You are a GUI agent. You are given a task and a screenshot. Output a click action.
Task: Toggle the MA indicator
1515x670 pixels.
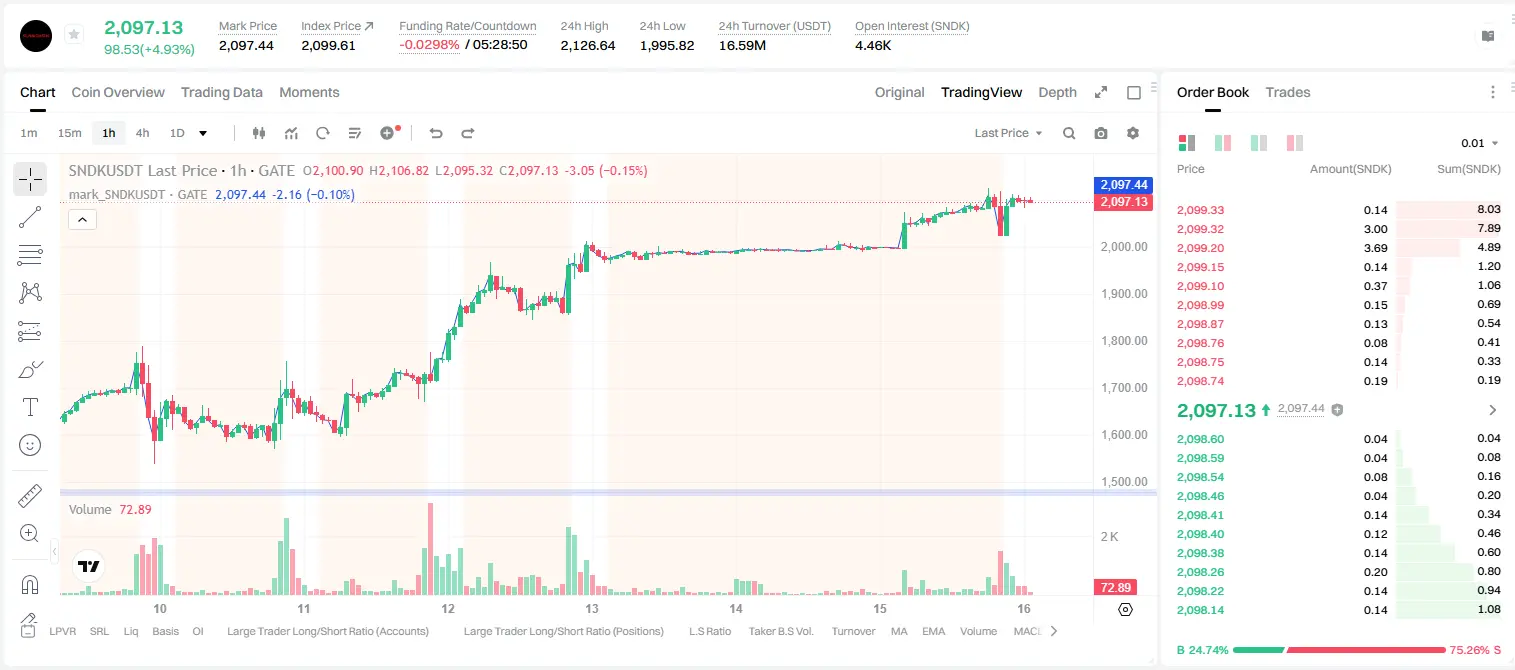[899, 631]
